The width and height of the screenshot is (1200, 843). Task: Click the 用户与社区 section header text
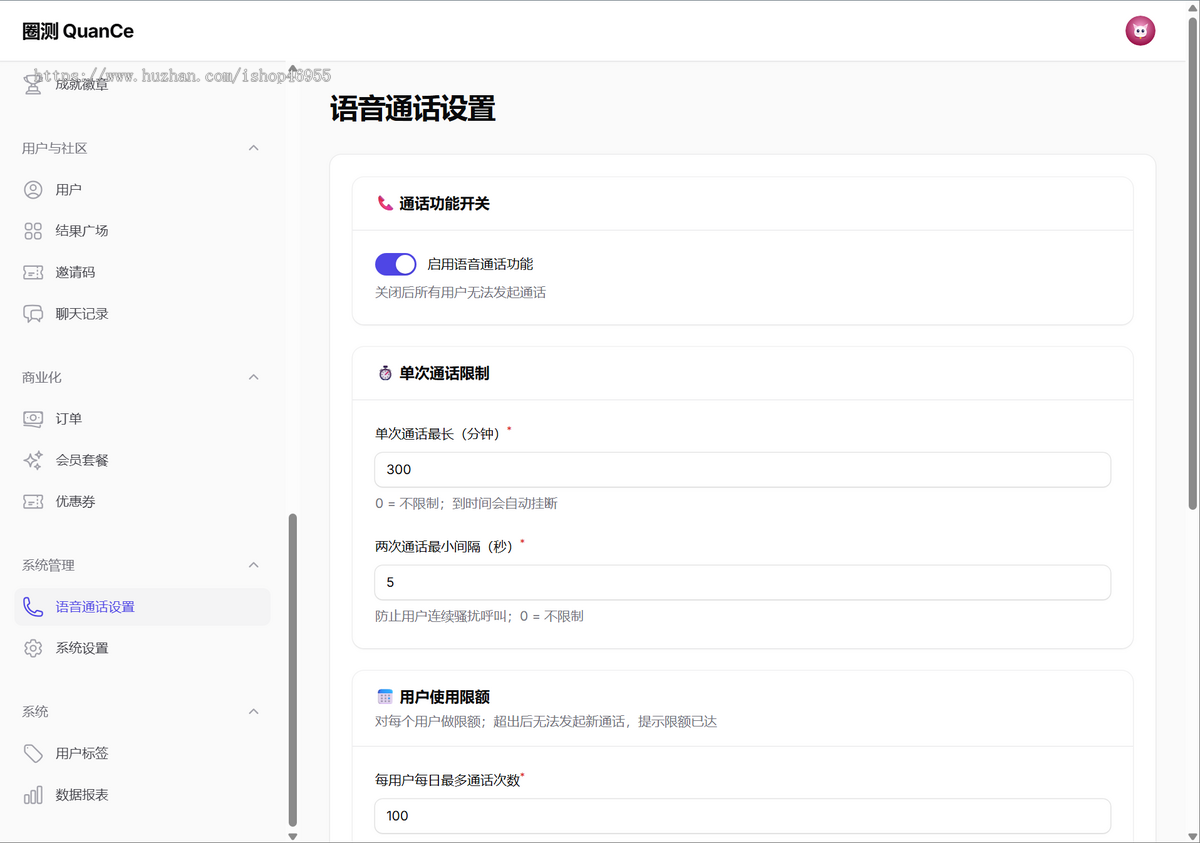(55, 148)
